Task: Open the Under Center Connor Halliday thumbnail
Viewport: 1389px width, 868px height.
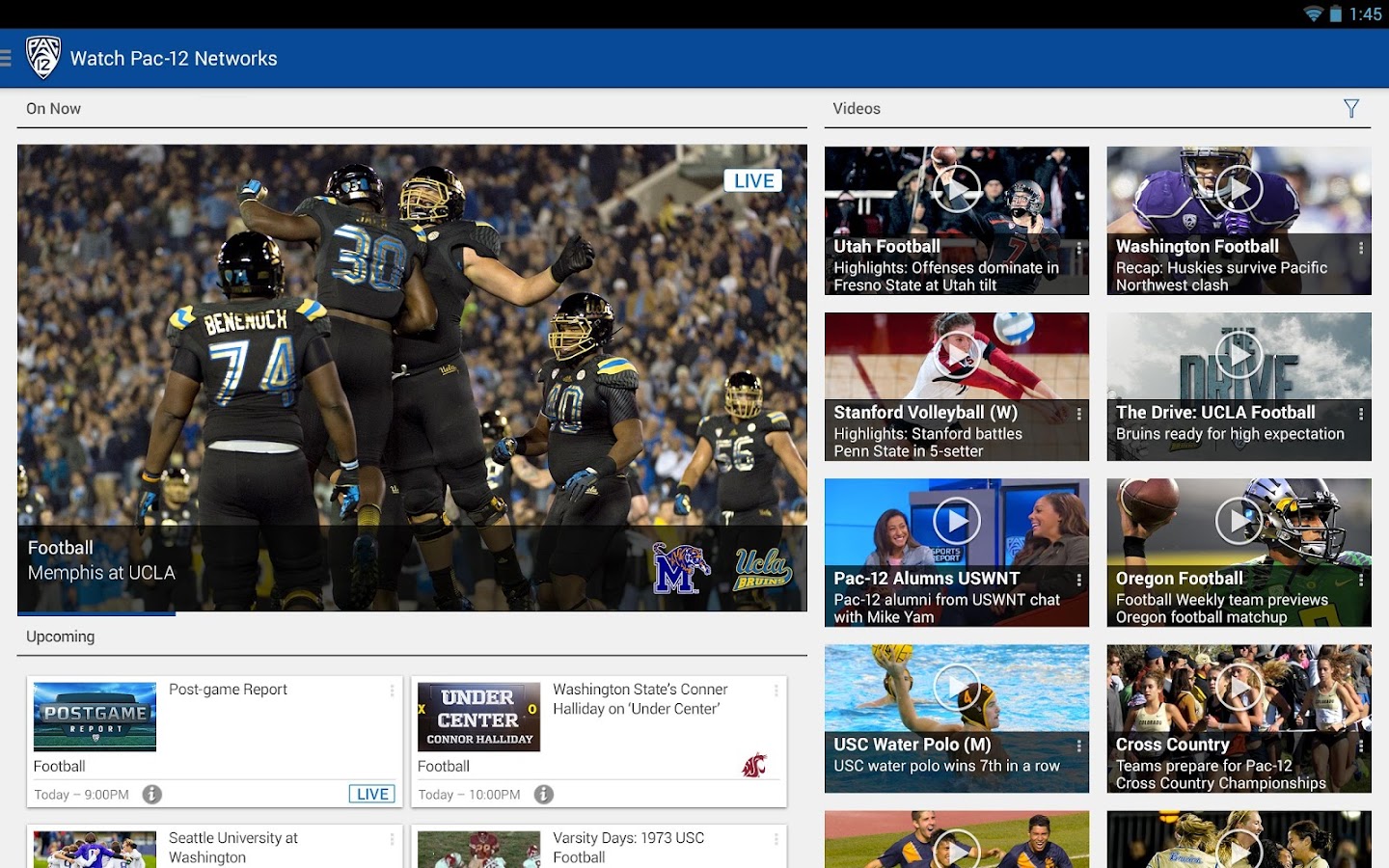Action: [x=478, y=717]
